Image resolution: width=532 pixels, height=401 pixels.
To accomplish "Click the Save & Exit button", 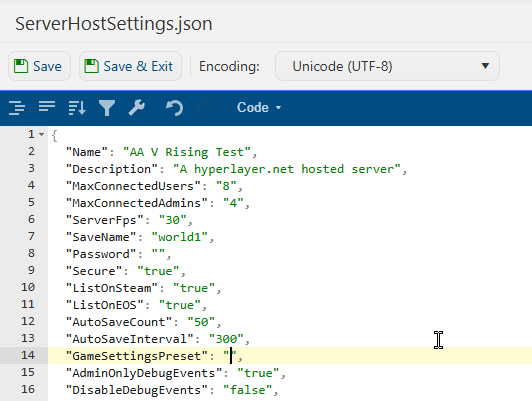I will click(130, 66).
